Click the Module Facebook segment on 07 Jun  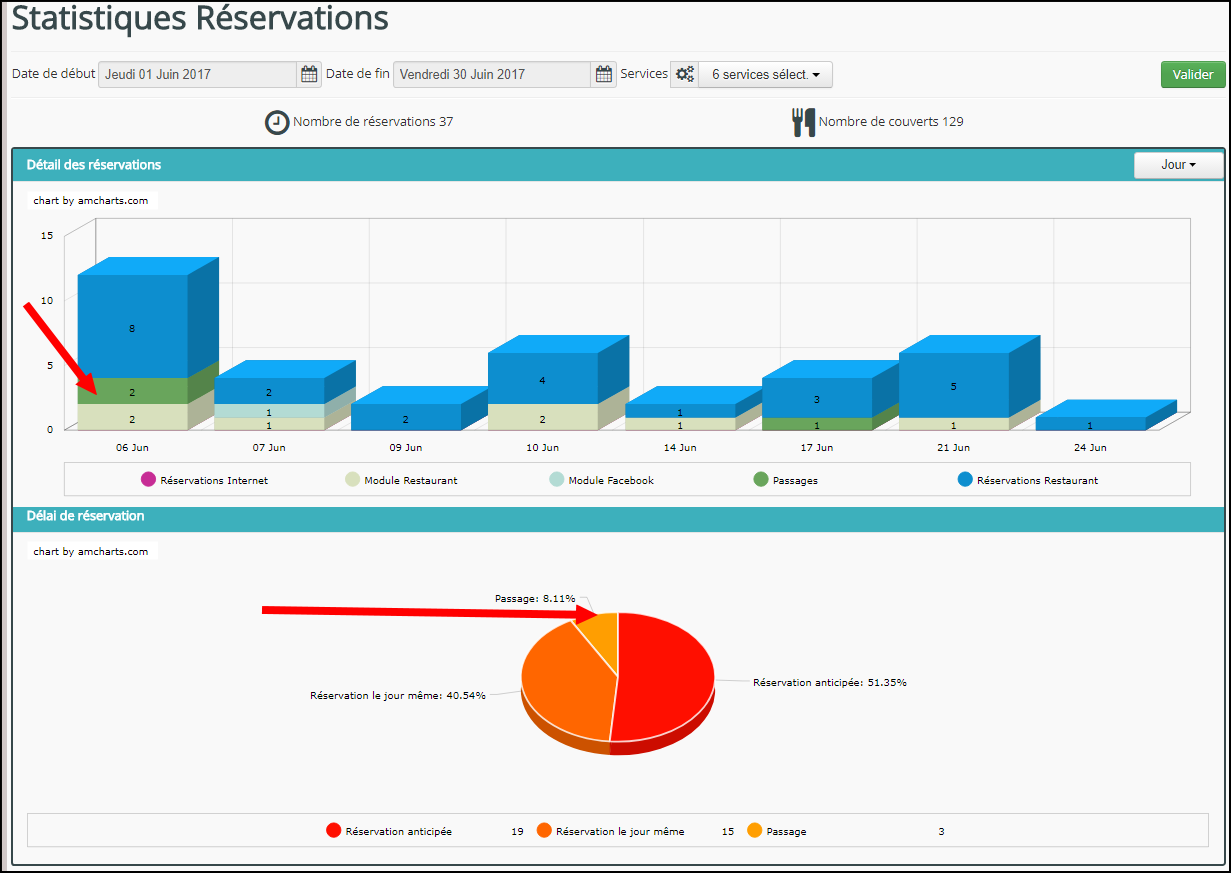[x=269, y=411]
